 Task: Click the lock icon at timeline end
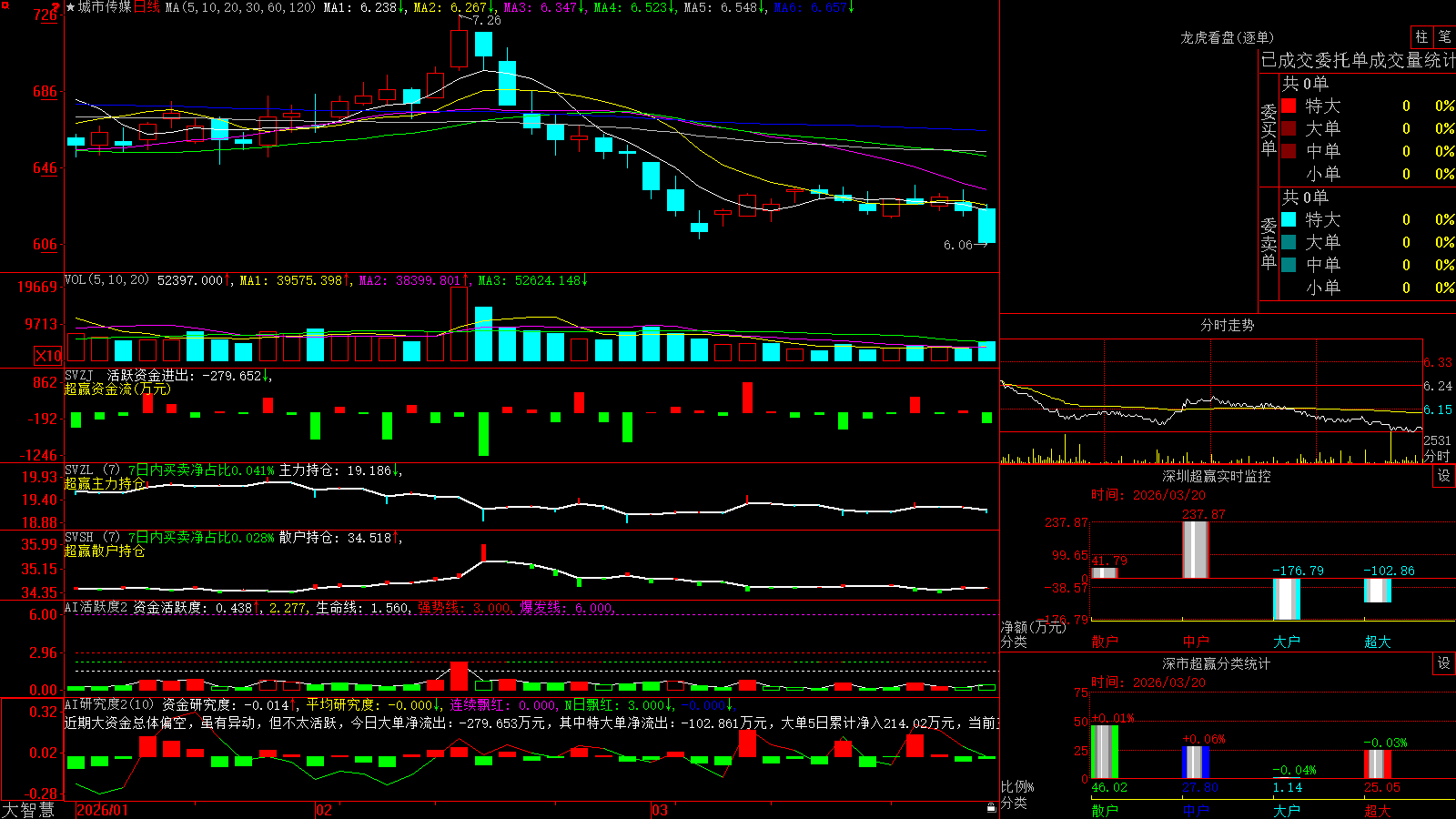[991, 807]
